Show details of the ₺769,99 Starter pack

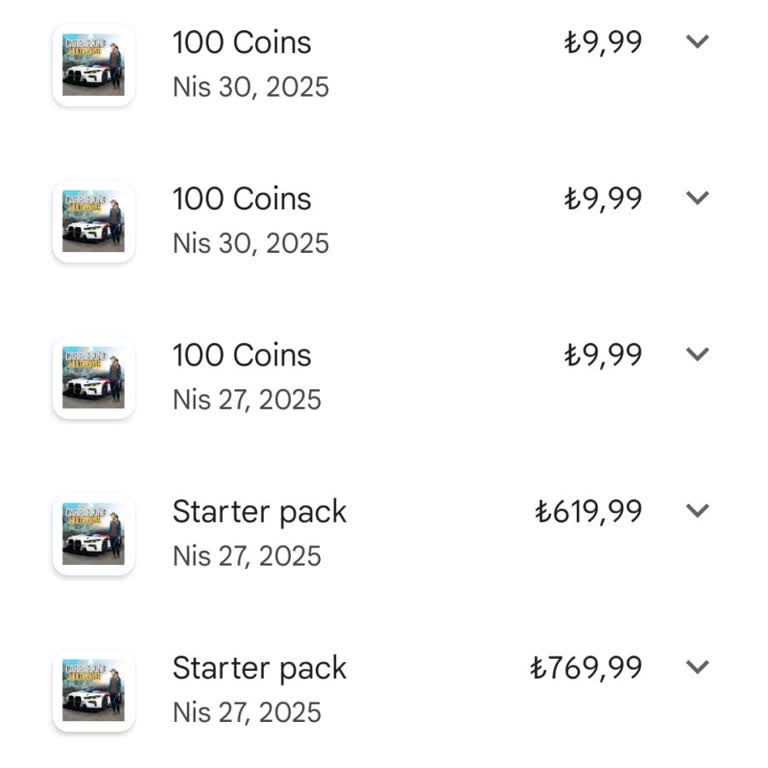pyautogui.click(x=698, y=667)
